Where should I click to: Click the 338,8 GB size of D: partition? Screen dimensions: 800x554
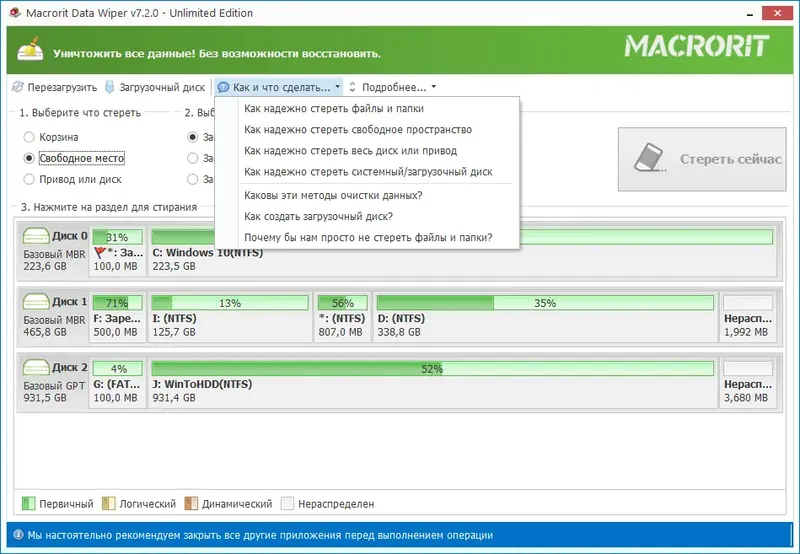coord(399,332)
